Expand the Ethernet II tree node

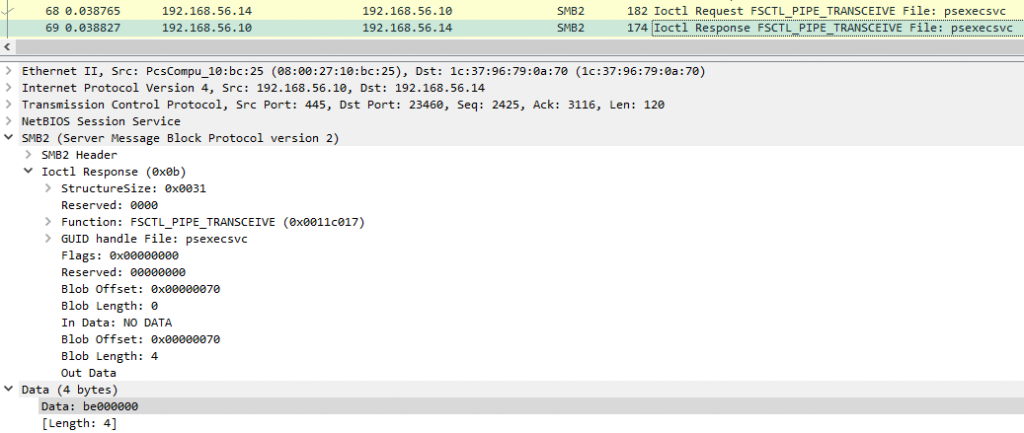point(9,72)
